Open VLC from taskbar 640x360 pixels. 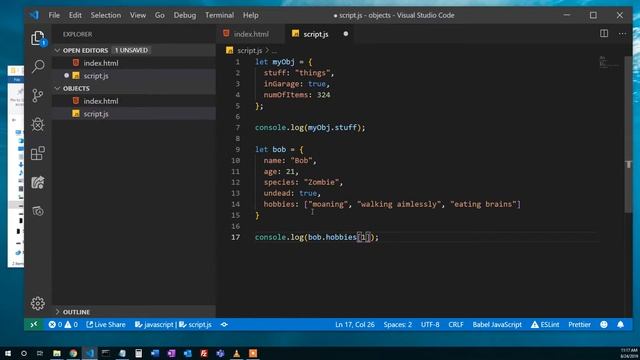click(236, 353)
